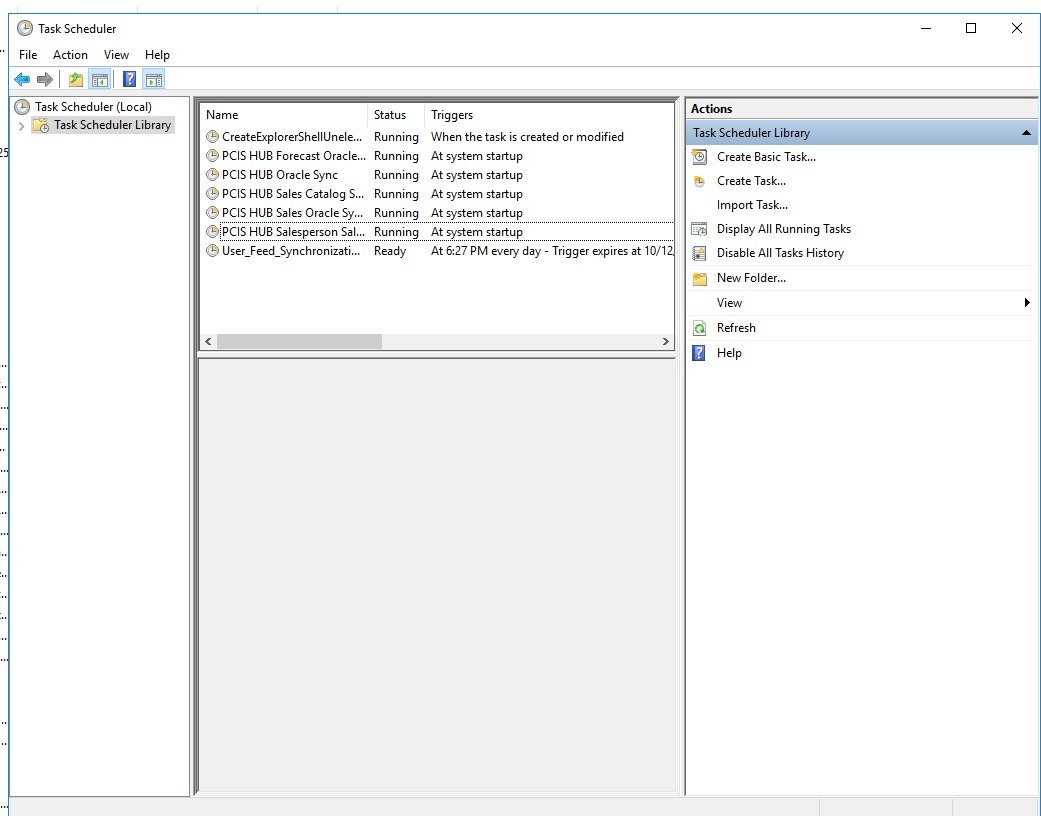Click the PCIS HUB Oracle Sync task icon

coord(212,175)
